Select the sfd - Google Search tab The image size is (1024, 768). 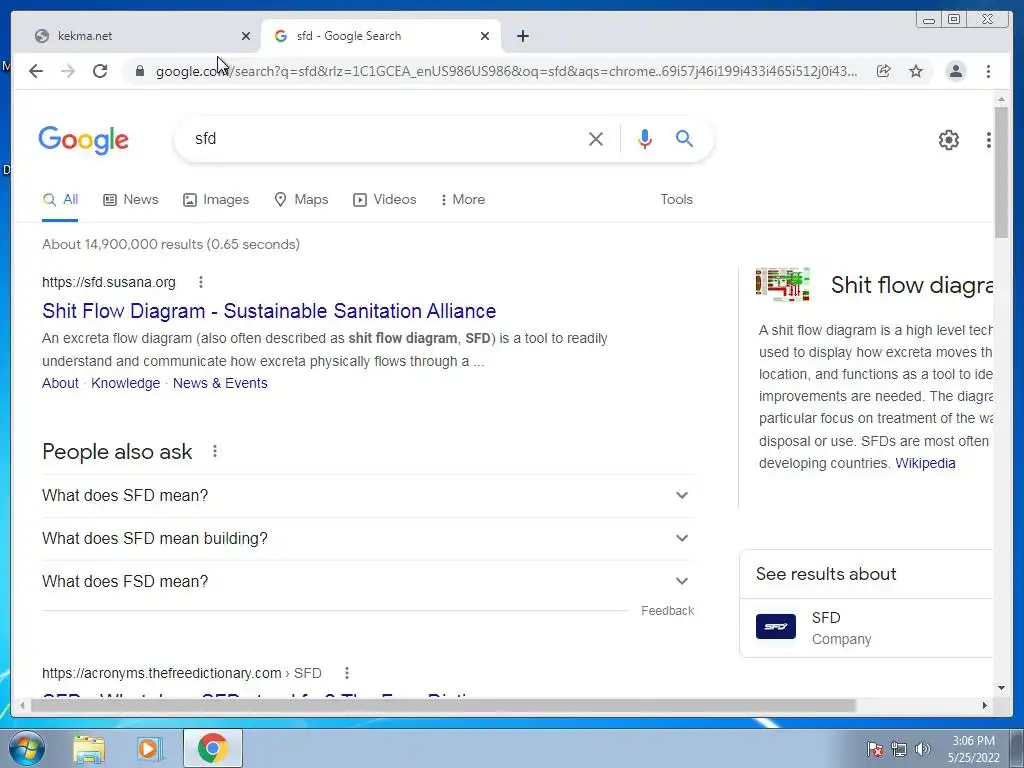click(381, 36)
